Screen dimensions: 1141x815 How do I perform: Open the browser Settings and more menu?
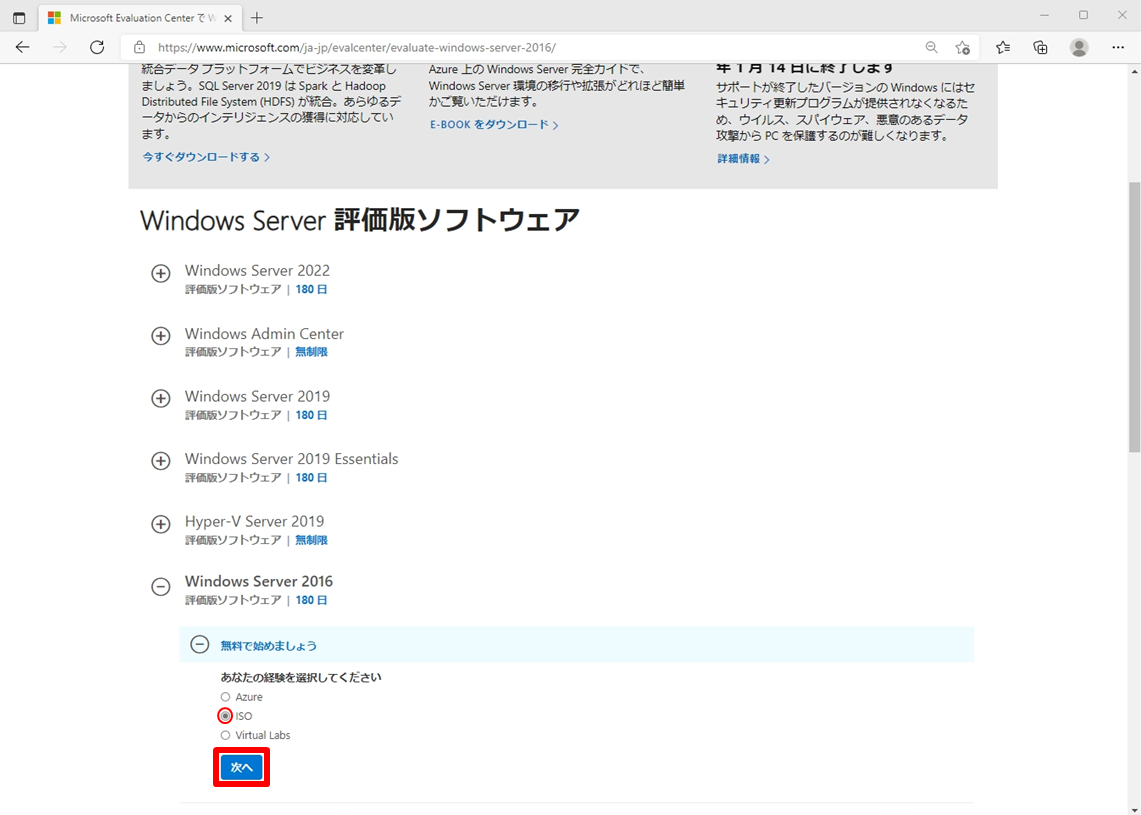[1118, 47]
